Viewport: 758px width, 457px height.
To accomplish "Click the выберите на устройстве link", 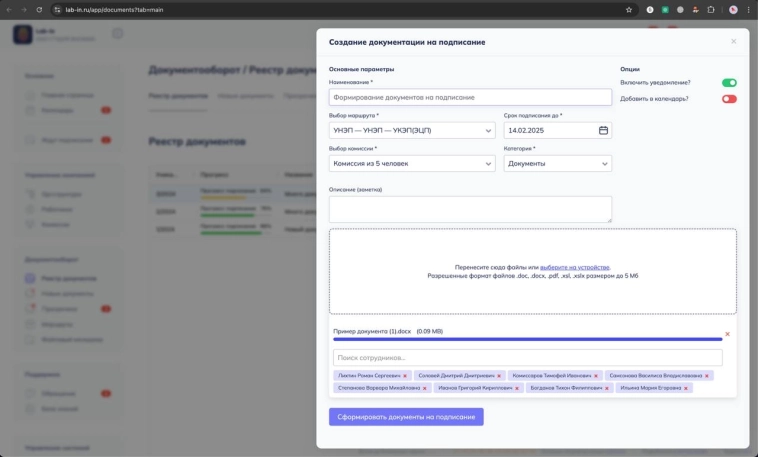I will coord(574,267).
